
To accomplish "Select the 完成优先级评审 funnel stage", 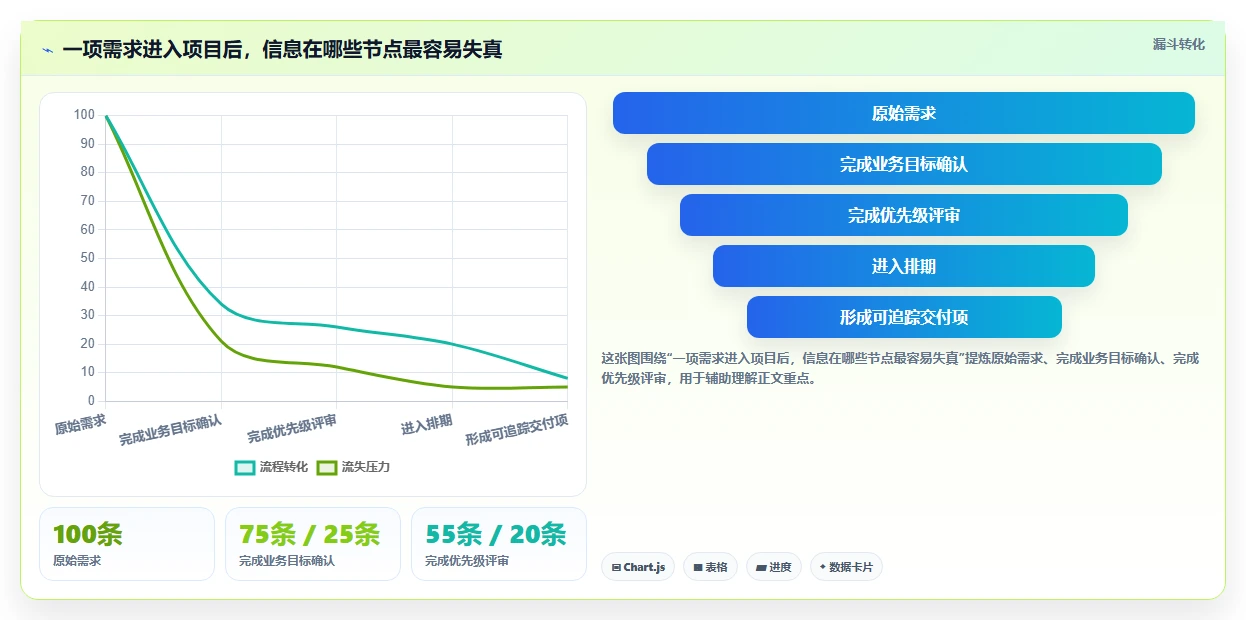I will tap(904, 215).
